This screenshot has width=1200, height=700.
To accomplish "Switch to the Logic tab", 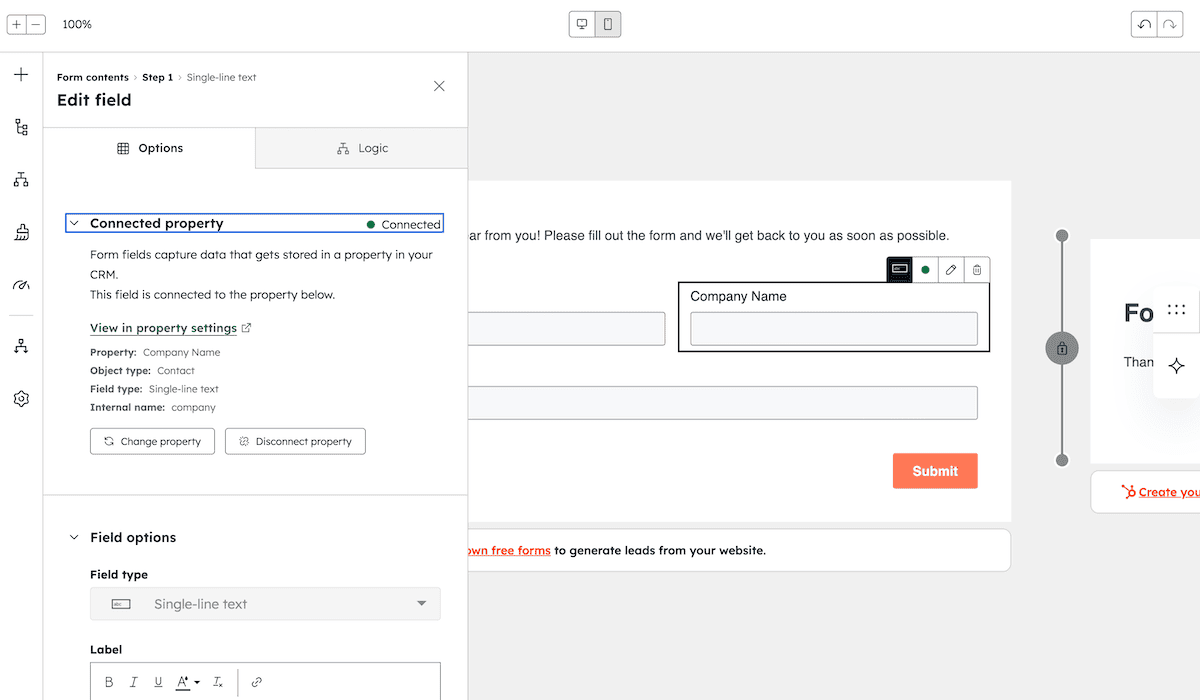I will [x=361, y=148].
